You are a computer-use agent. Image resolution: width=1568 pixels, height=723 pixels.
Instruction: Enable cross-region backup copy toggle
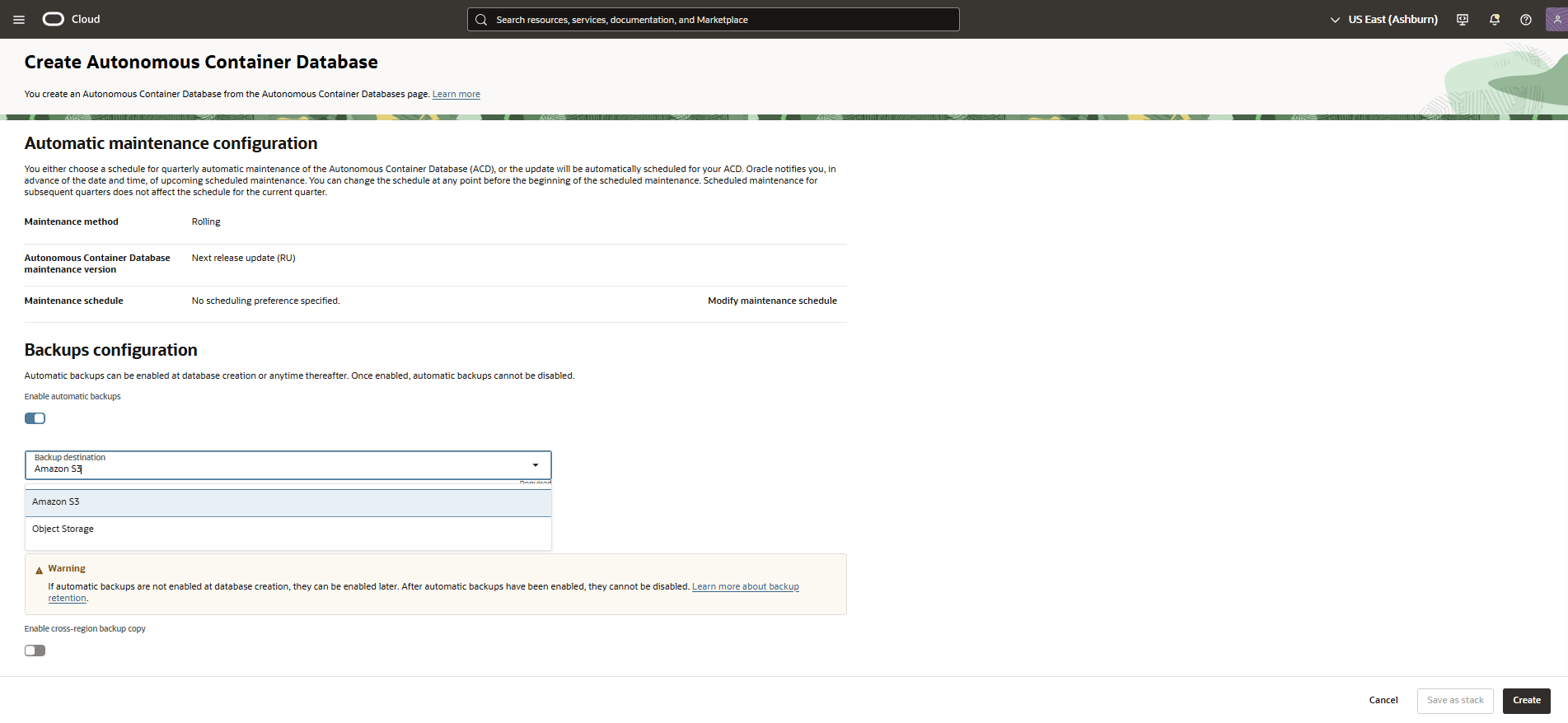click(x=35, y=651)
